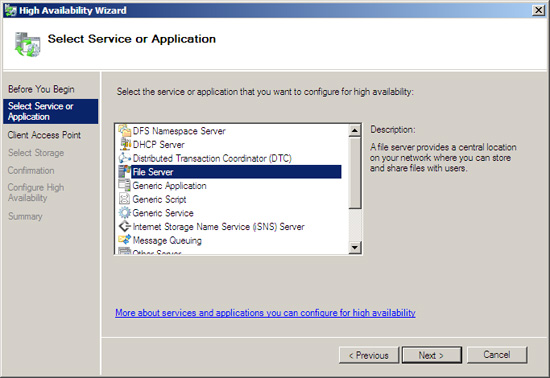The width and height of the screenshot is (550, 378).
Task: Select Message Queuing in the list
Action: (167, 241)
